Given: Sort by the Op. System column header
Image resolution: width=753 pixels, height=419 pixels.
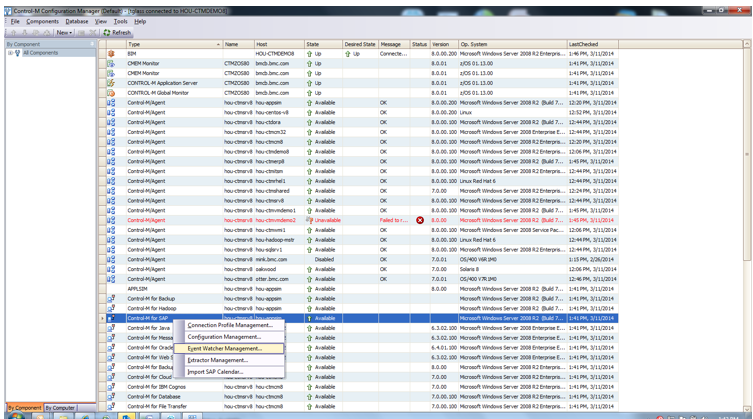Looking at the screenshot, I should pyautogui.click(x=512, y=44).
